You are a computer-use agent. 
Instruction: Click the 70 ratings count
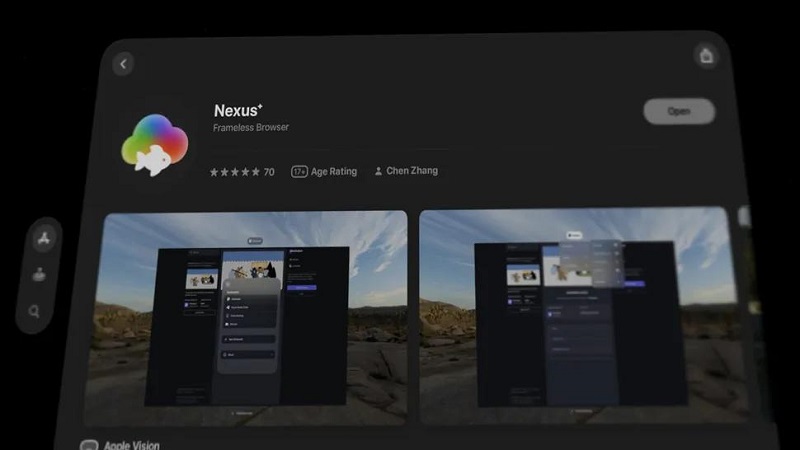269,172
